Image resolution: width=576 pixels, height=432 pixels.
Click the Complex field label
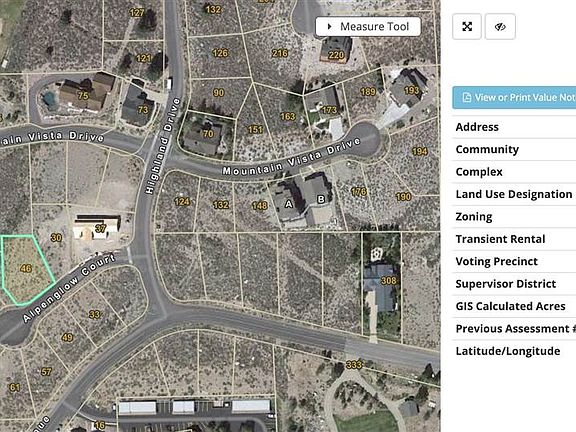coord(479,172)
